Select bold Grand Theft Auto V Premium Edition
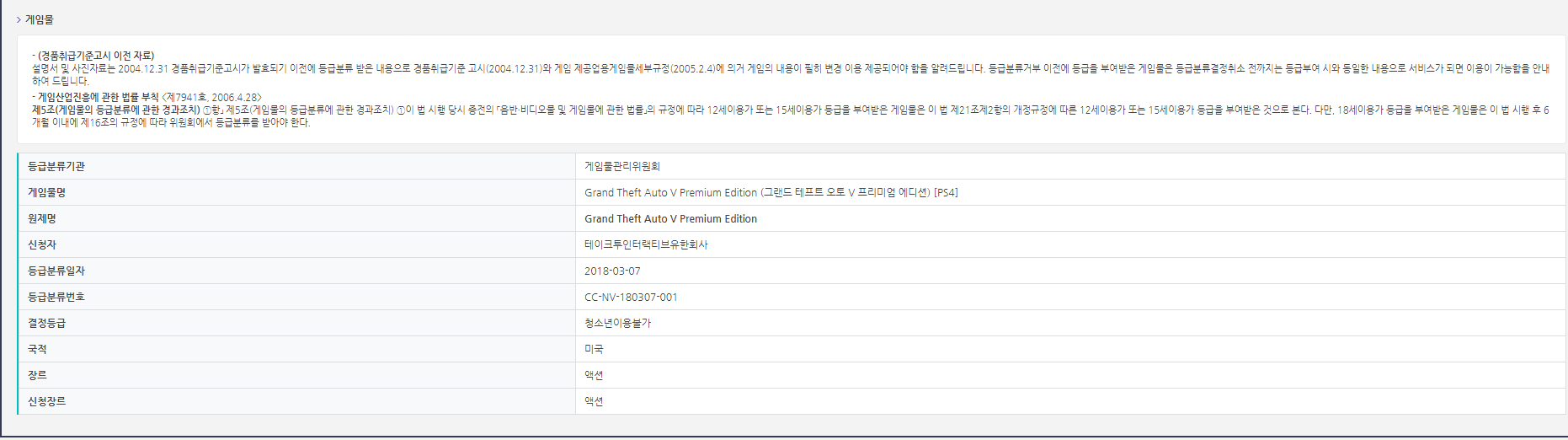 pyautogui.click(x=670, y=218)
